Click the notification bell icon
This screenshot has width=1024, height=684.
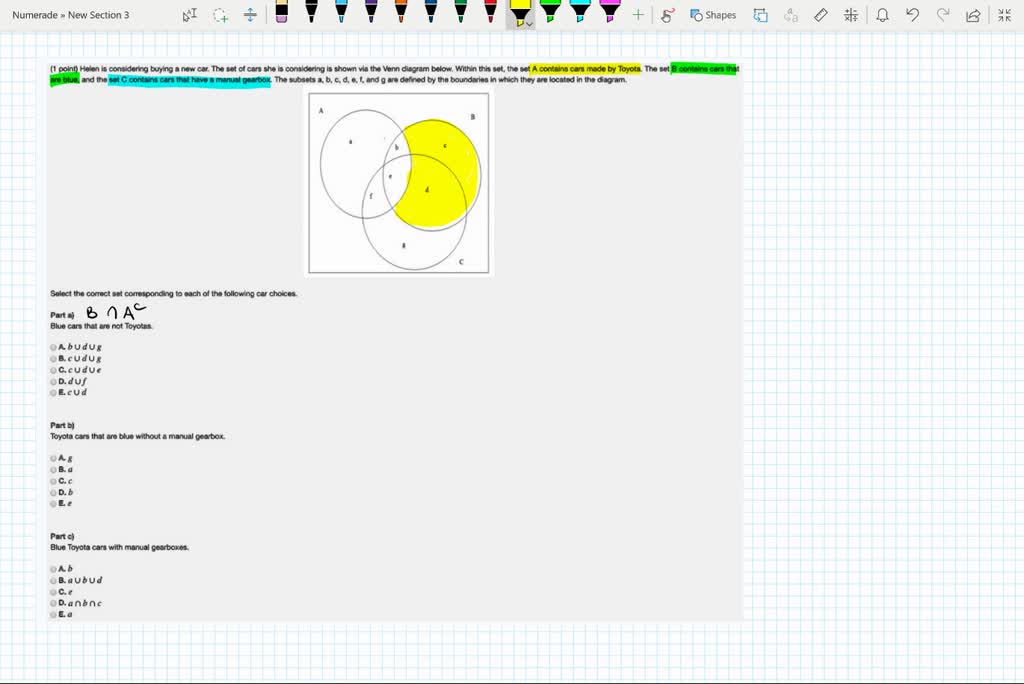pos(882,15)
